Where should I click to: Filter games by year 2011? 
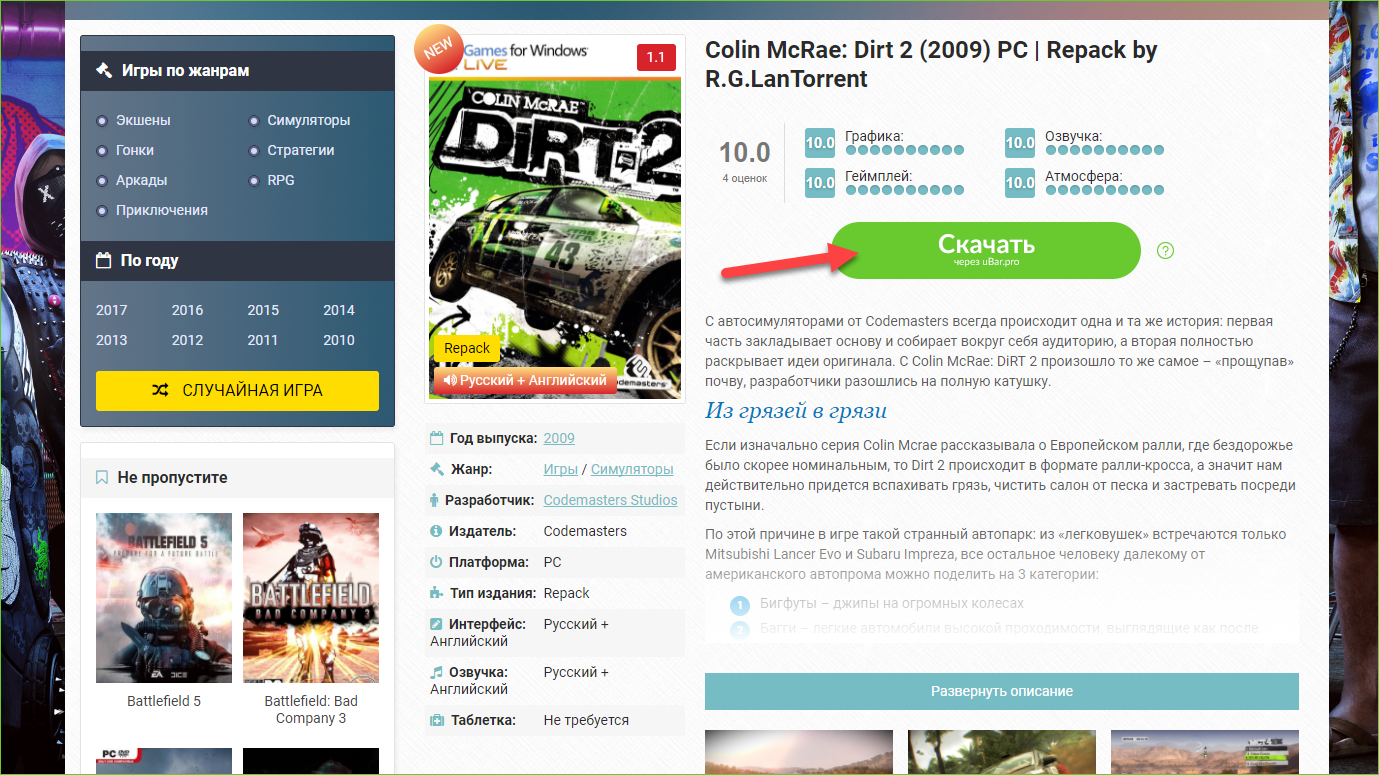click(263, 340)
